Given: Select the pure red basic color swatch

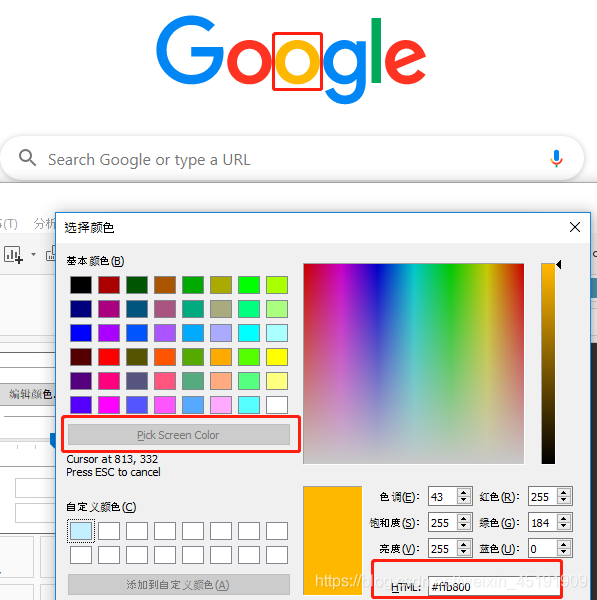Looking at the screenshot, I should pos(109,357).
